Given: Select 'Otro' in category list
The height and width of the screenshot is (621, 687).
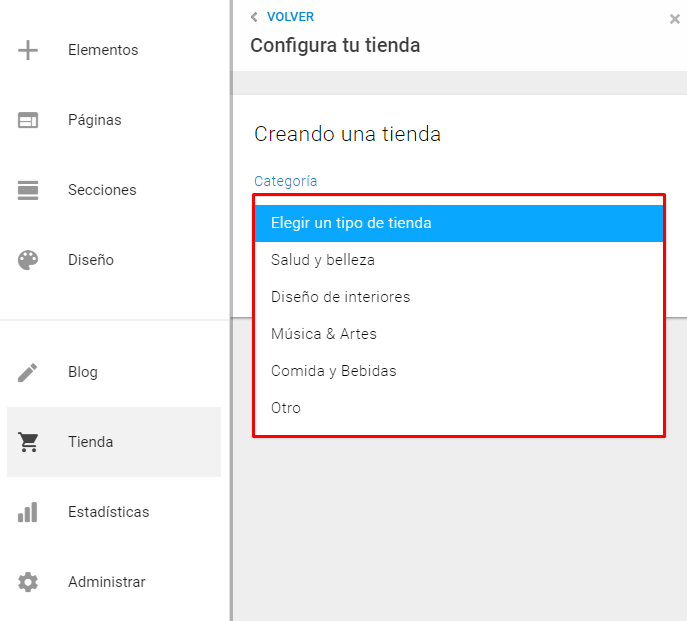Looking at the screenshot, I should point(459,408).
